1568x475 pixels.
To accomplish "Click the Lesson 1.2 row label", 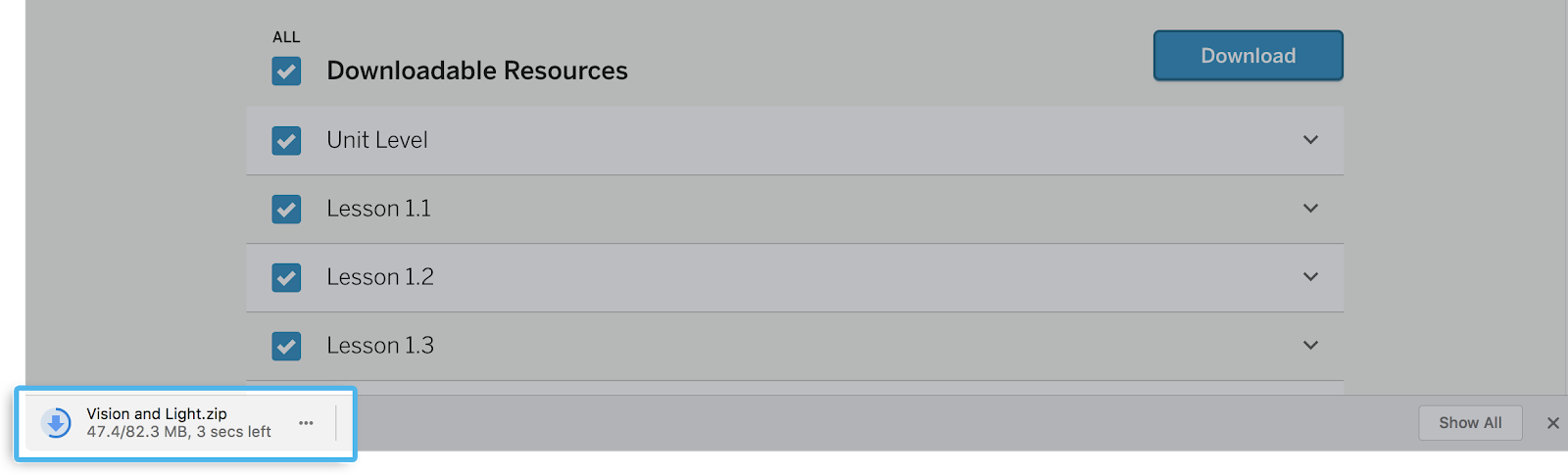I will [x=380, y=277].
